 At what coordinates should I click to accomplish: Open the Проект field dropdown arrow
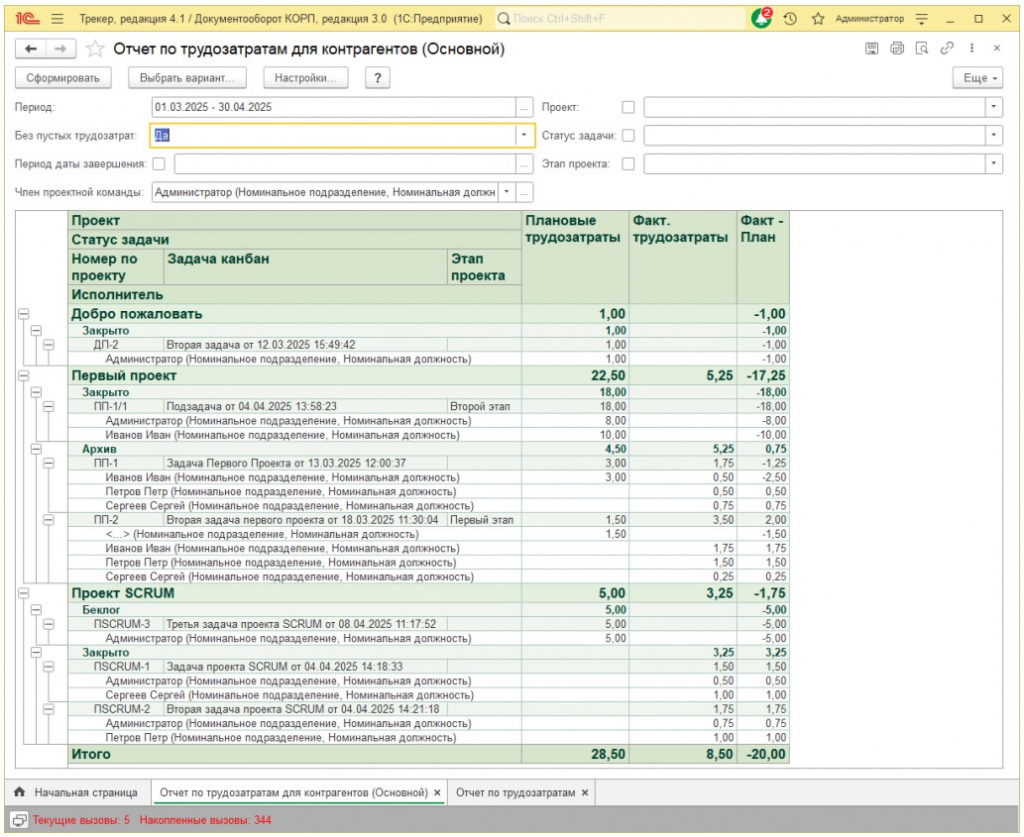click(993, 107)
